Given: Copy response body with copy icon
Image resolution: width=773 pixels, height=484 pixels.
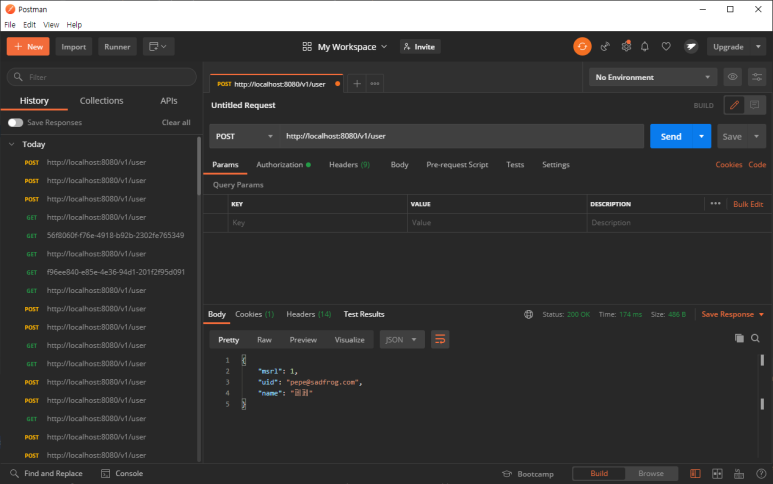Looking at the screenshot, I should tap(739, 338).
